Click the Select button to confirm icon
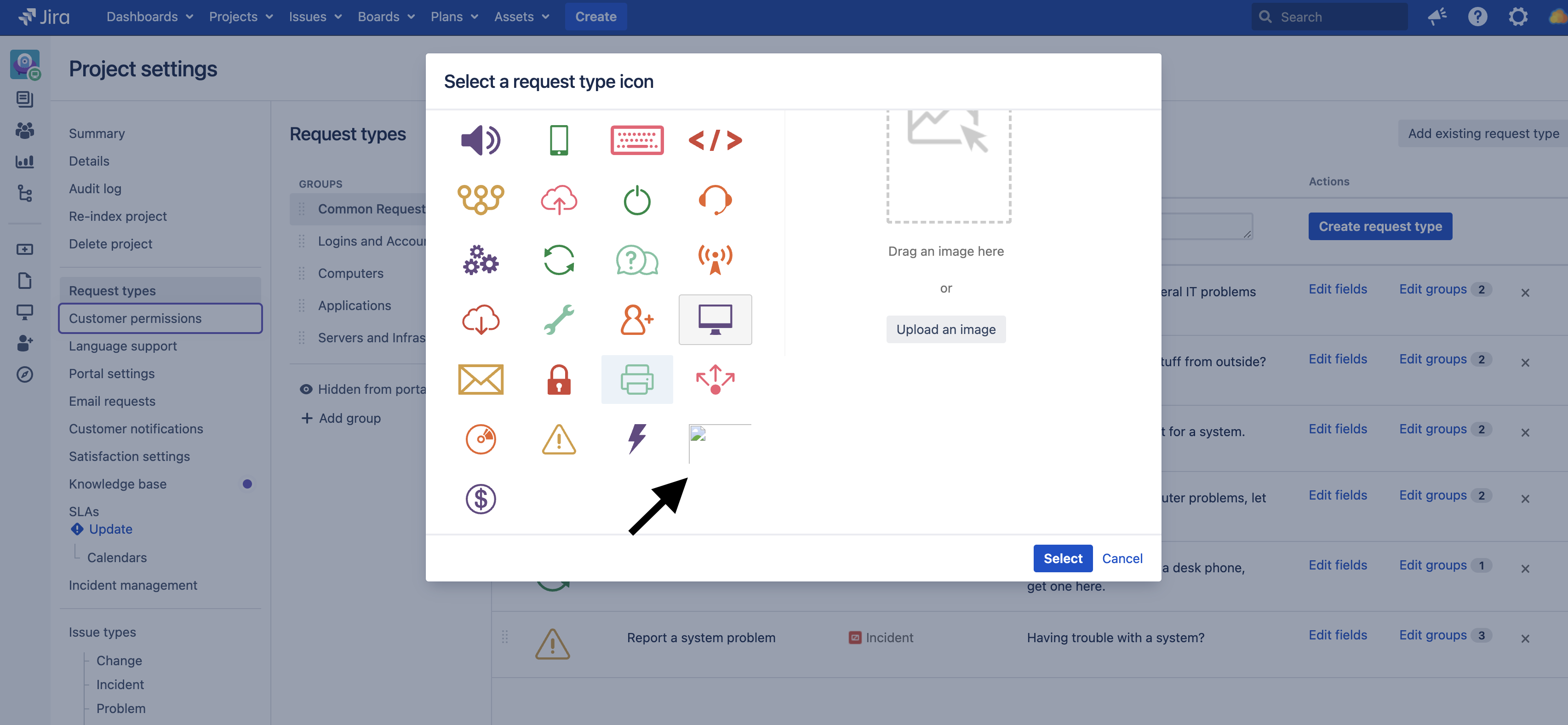The image size is (1568, 725). [1062, 558]
